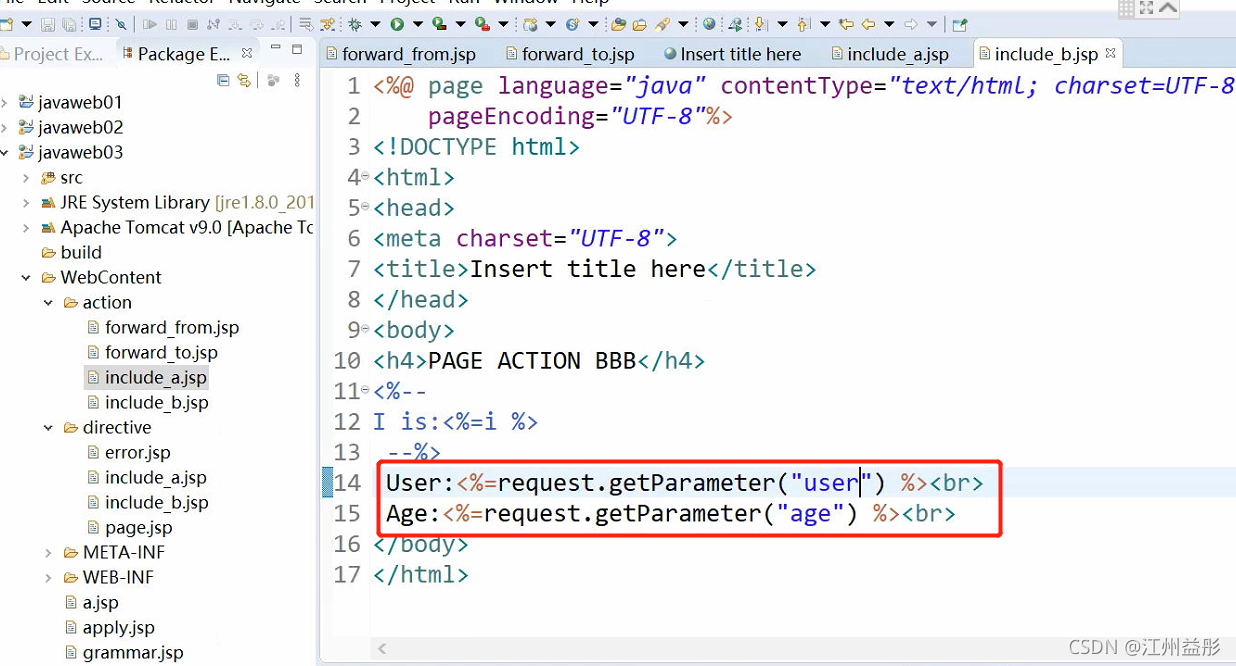
Task: Expand the src folder node
Action: [x=27, y=177]
